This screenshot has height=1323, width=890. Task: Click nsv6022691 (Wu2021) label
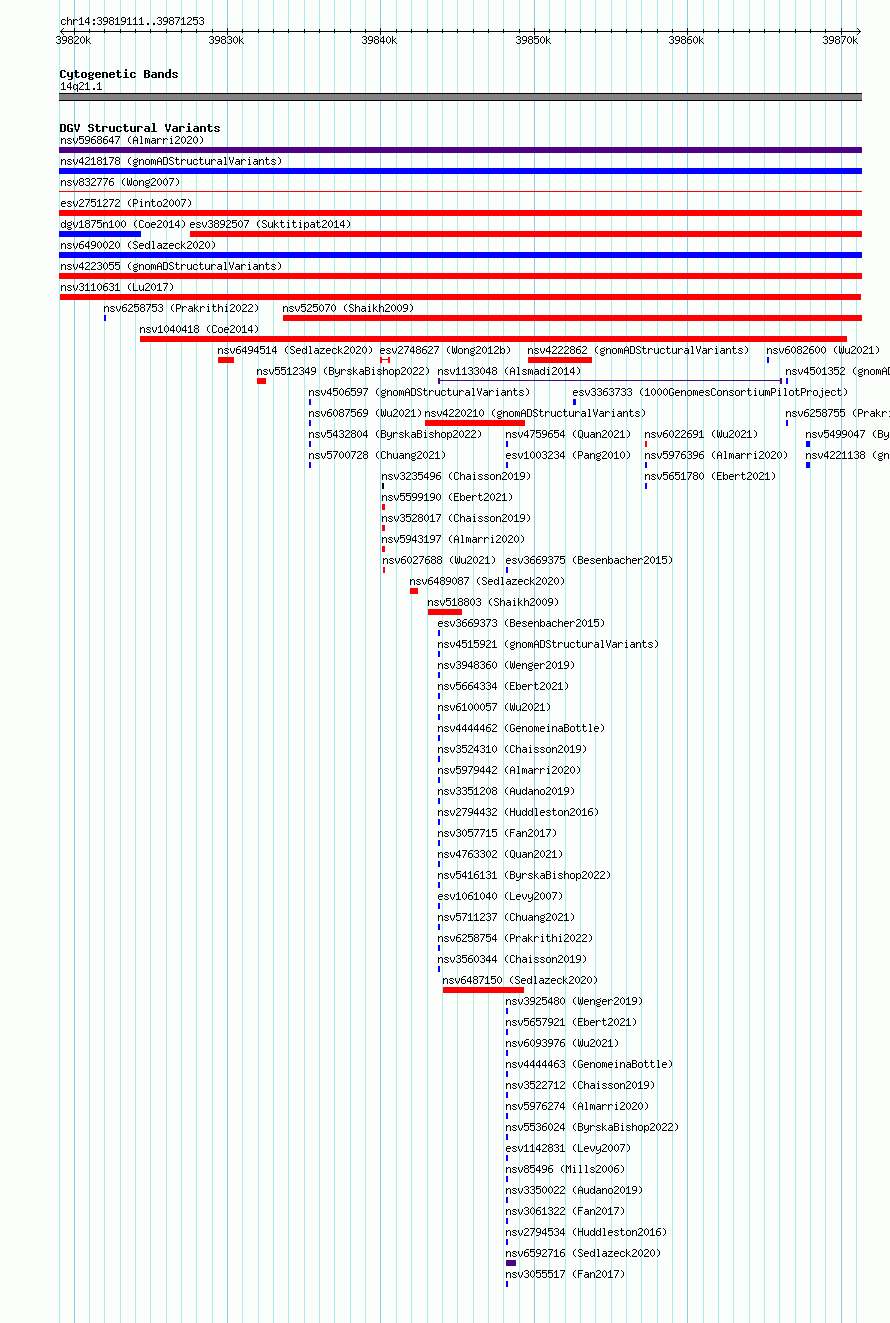(x=701, y=434)
